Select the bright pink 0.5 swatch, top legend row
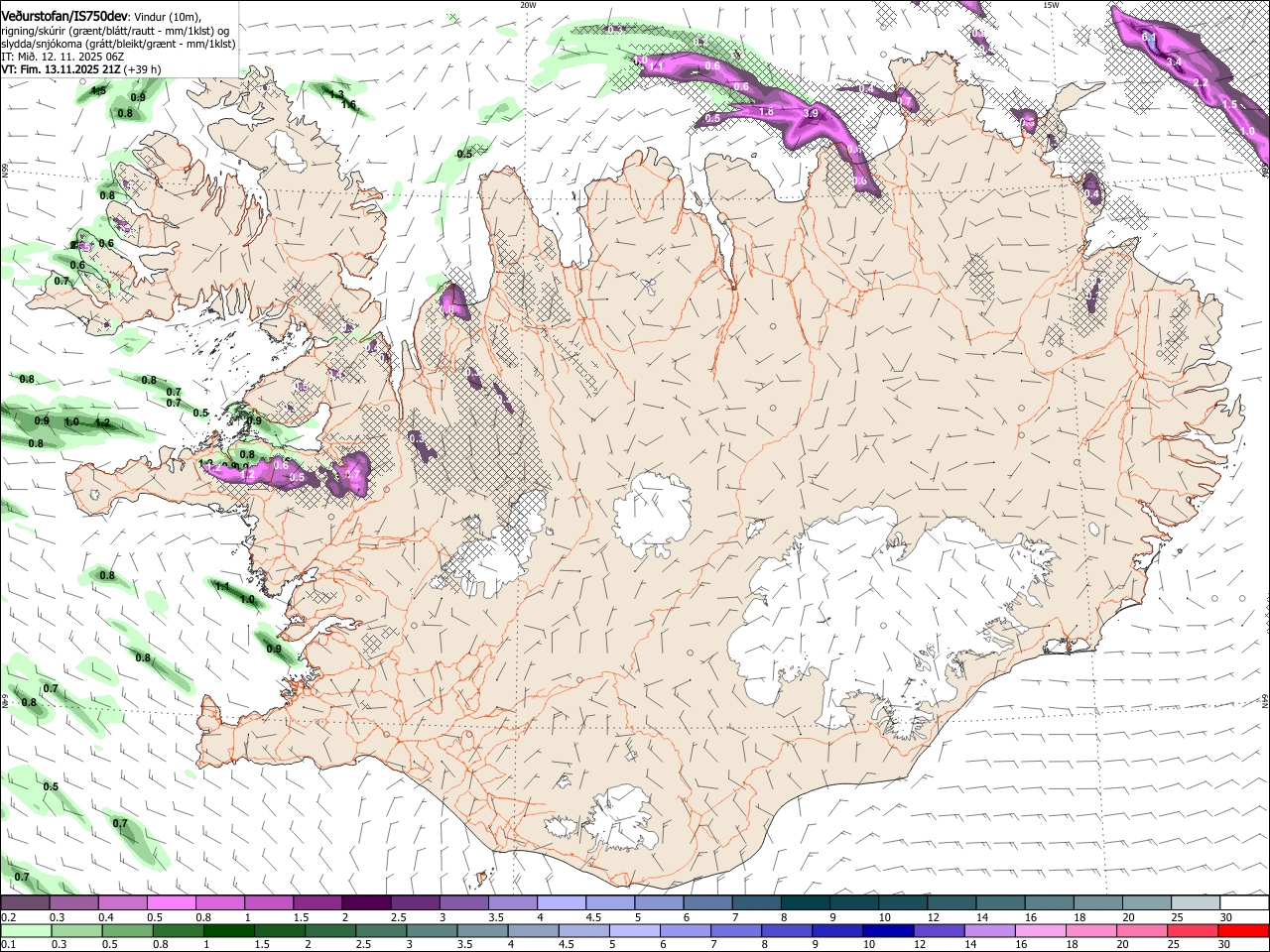This screenshot has width=1270, height=952. (171, 902)
